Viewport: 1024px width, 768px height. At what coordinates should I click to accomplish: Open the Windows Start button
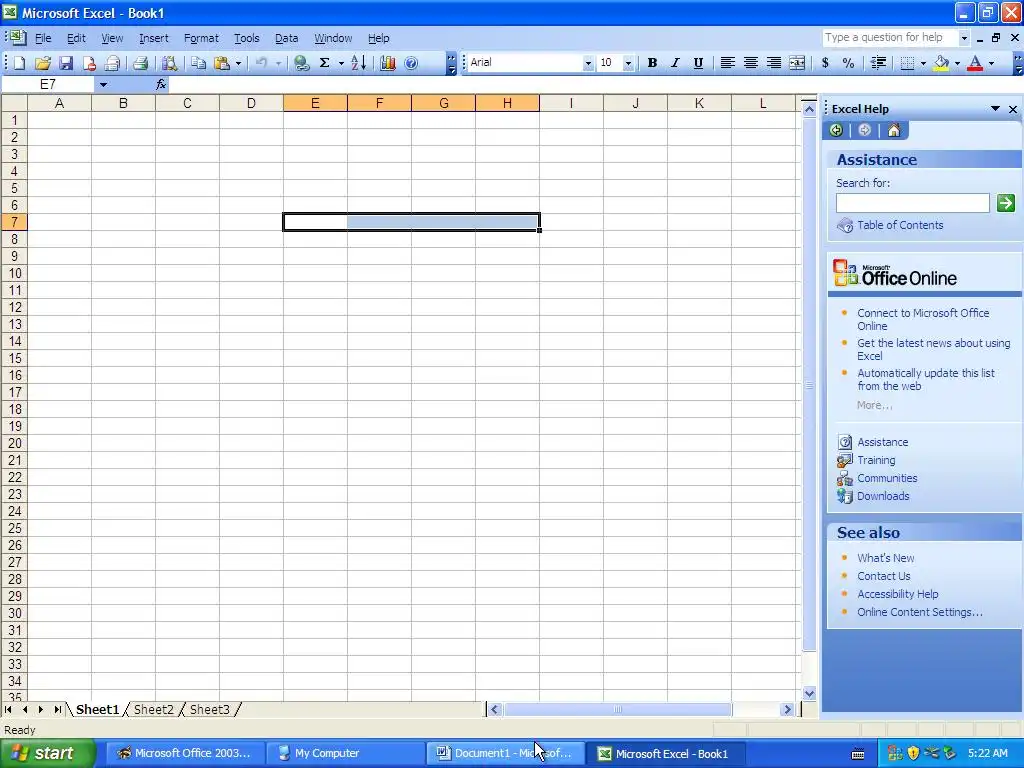[x=48, y=754]
